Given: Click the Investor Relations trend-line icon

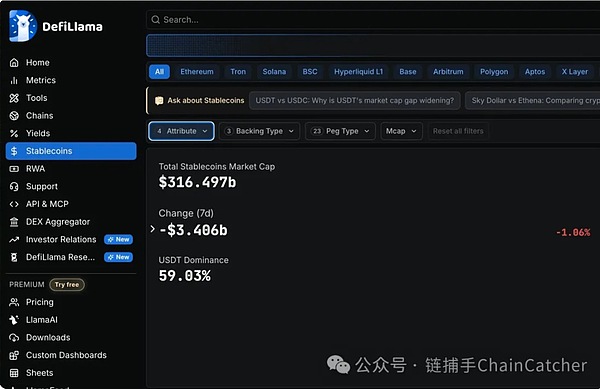Looking at the screenshot, I should point(14,239).
